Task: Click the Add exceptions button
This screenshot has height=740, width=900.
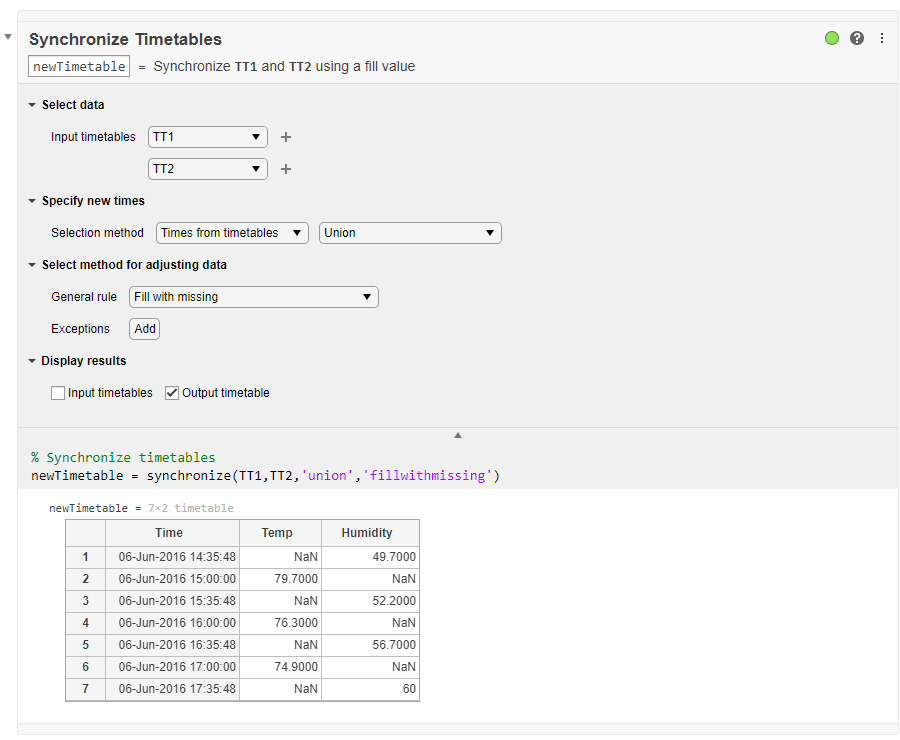Action: (x=145, y=329)
